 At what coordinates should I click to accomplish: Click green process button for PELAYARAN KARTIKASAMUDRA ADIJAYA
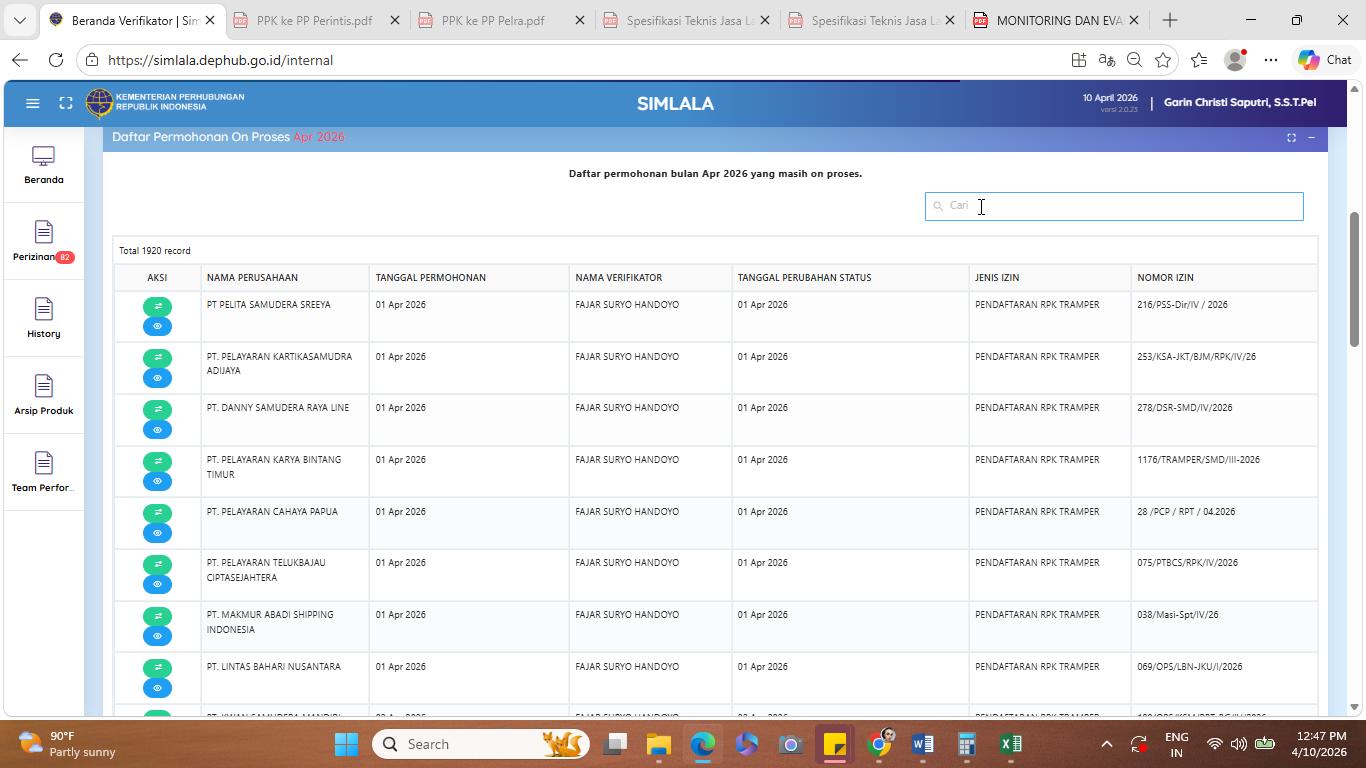pos(157,357)
